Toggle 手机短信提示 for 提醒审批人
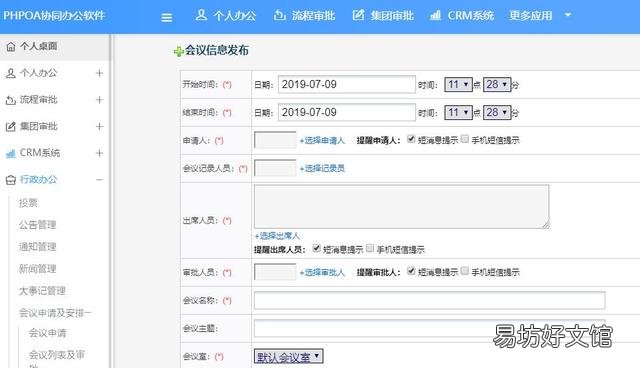This screenshot has width=640, height=368. 464,271
